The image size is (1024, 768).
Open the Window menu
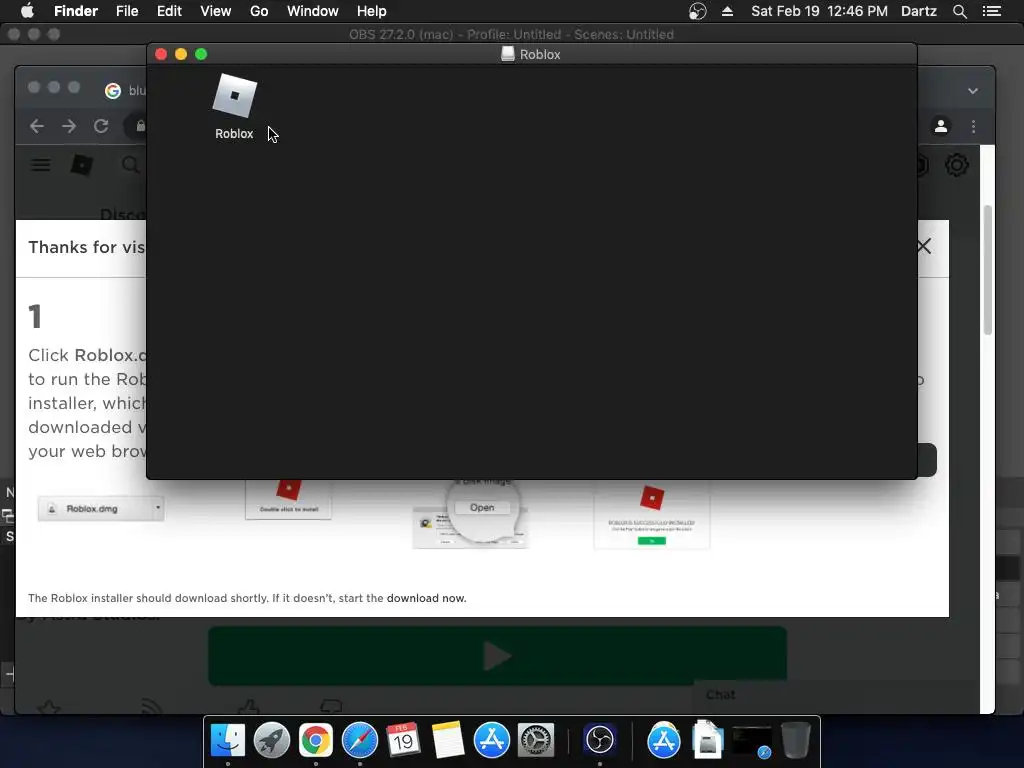pyautogui.click(x=313, y=11)
